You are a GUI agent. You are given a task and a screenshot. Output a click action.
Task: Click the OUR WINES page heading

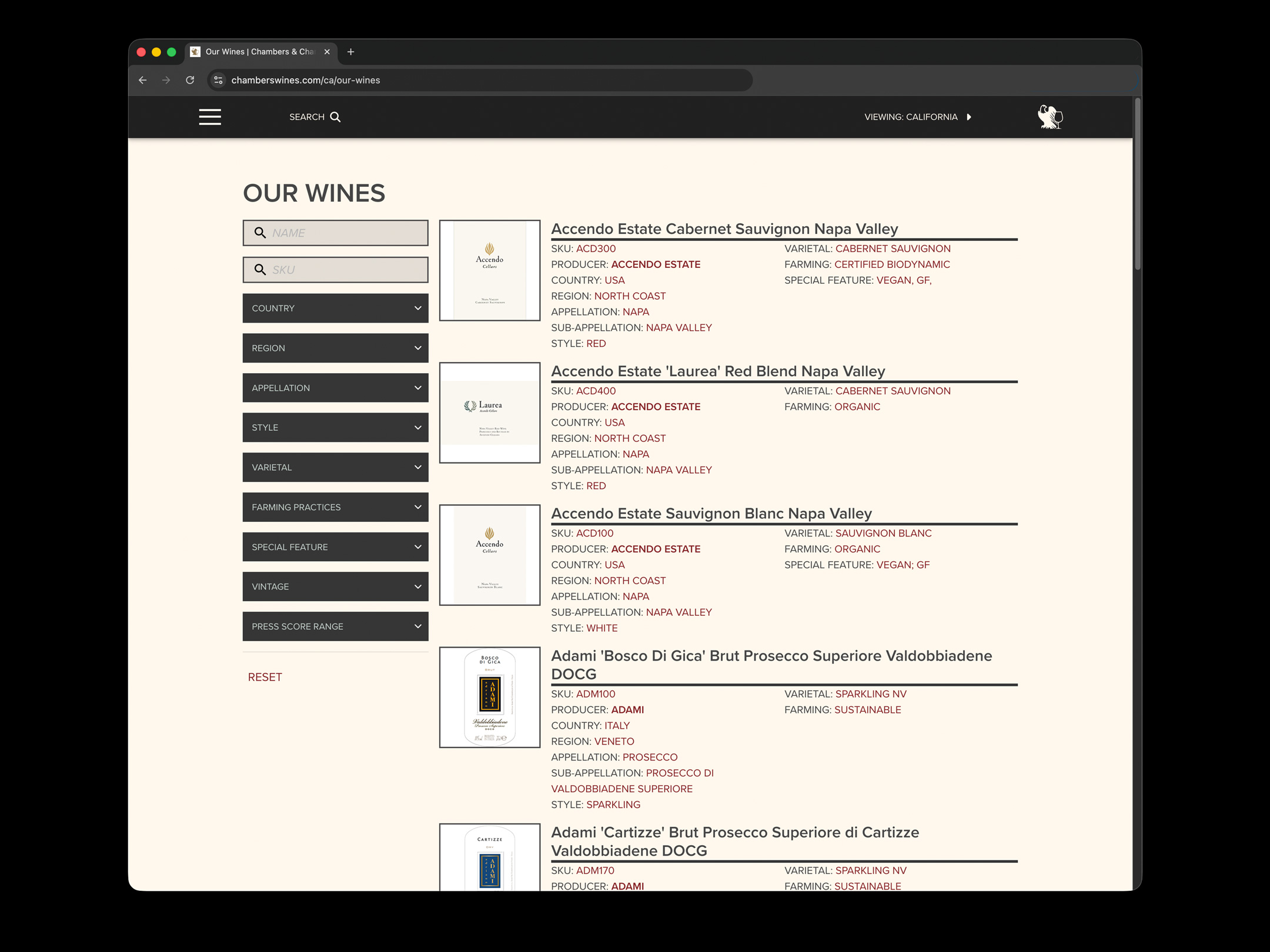pyautogui.click(x=314, y=193)
